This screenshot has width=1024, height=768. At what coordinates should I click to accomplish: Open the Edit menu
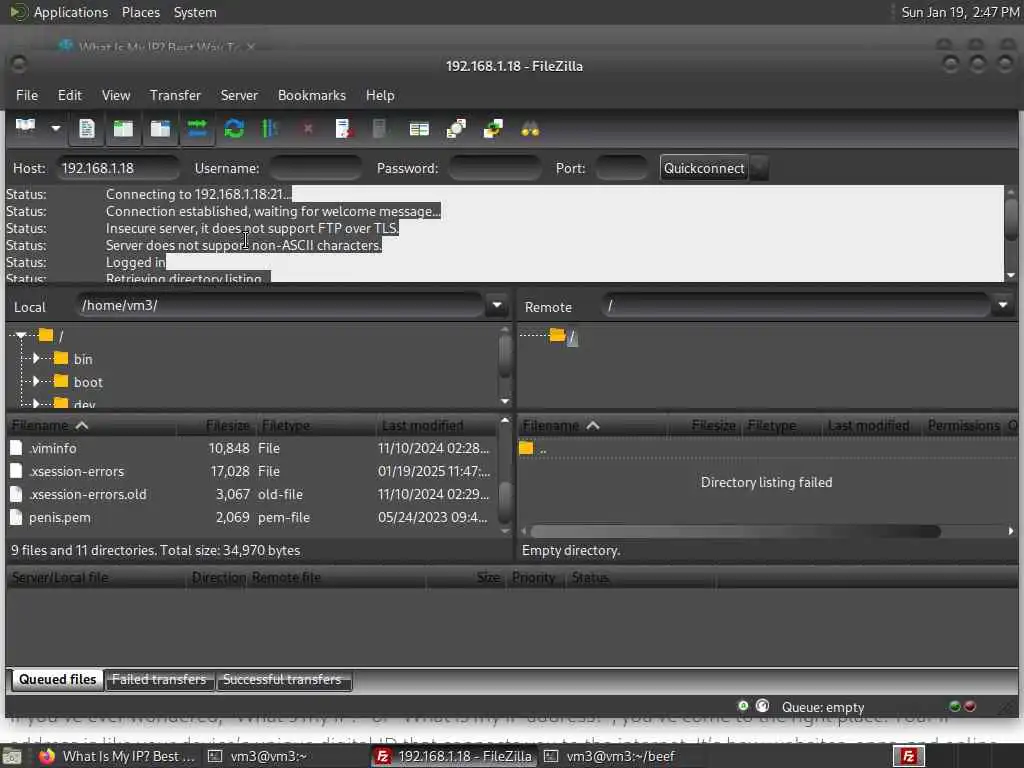click(69, 95)
